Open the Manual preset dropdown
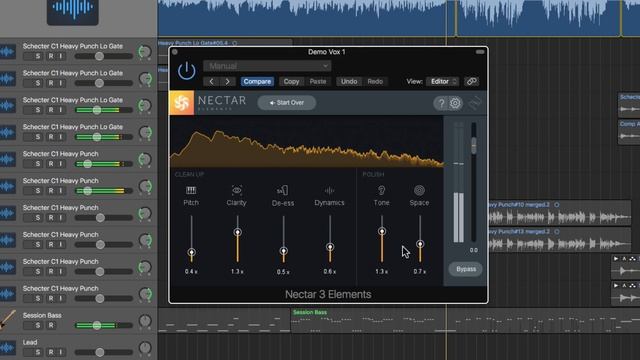This screenshot has width=640, height=360. click(x=267, y=66)
